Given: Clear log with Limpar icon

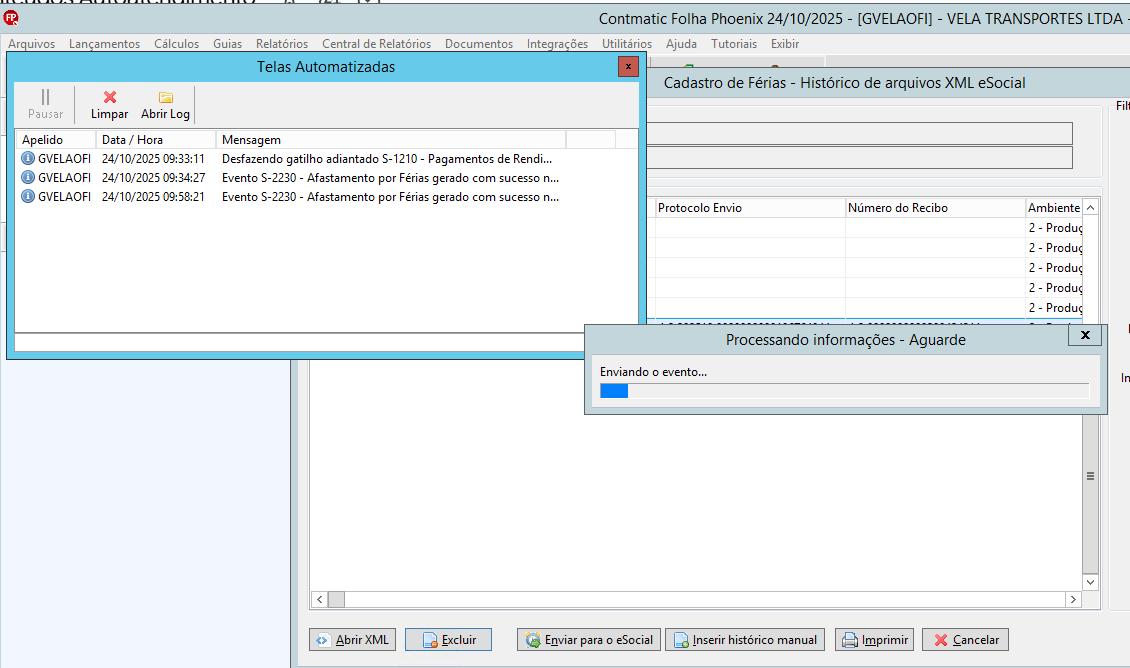Looking at the screenshot, I should (x=110, y=104).
